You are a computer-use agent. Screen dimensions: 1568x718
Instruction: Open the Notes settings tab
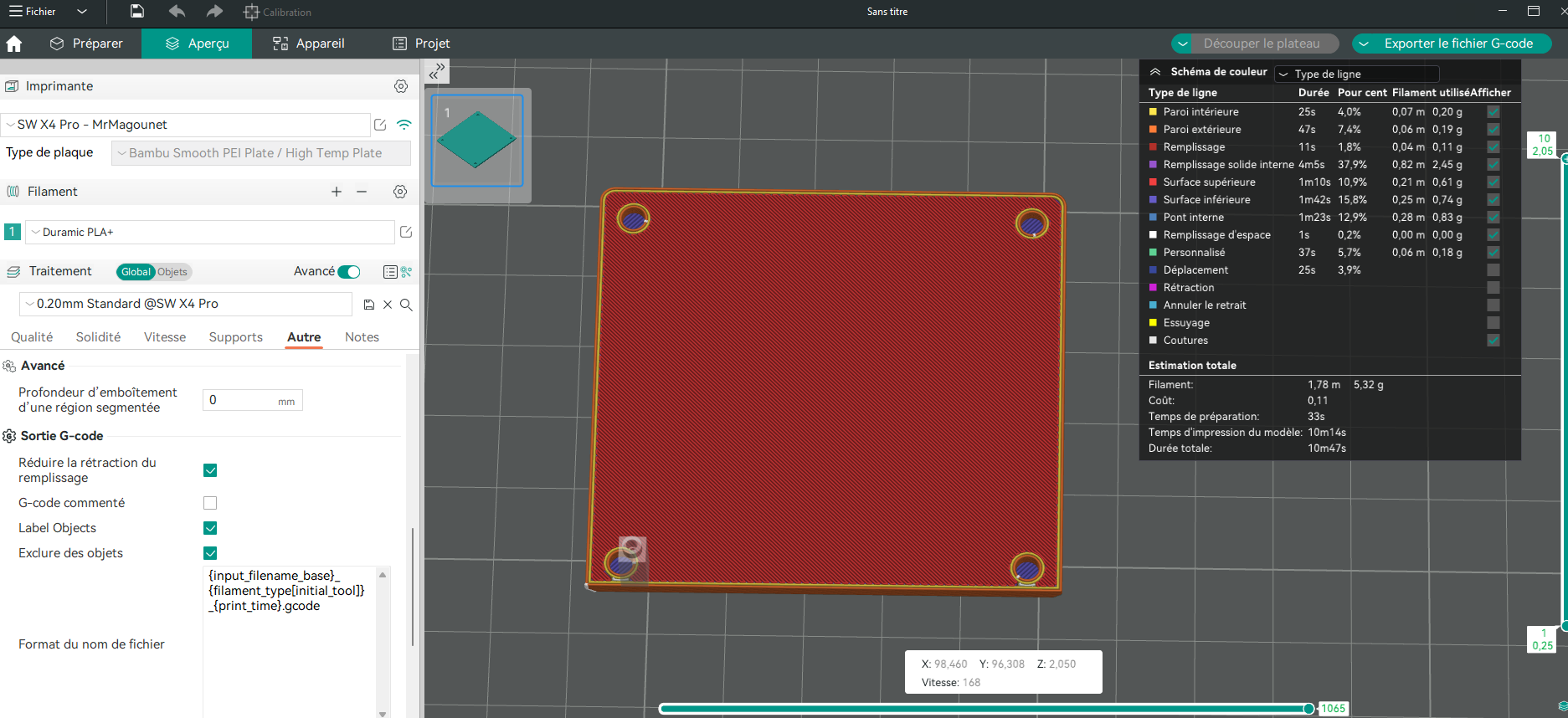pos(362,337)
